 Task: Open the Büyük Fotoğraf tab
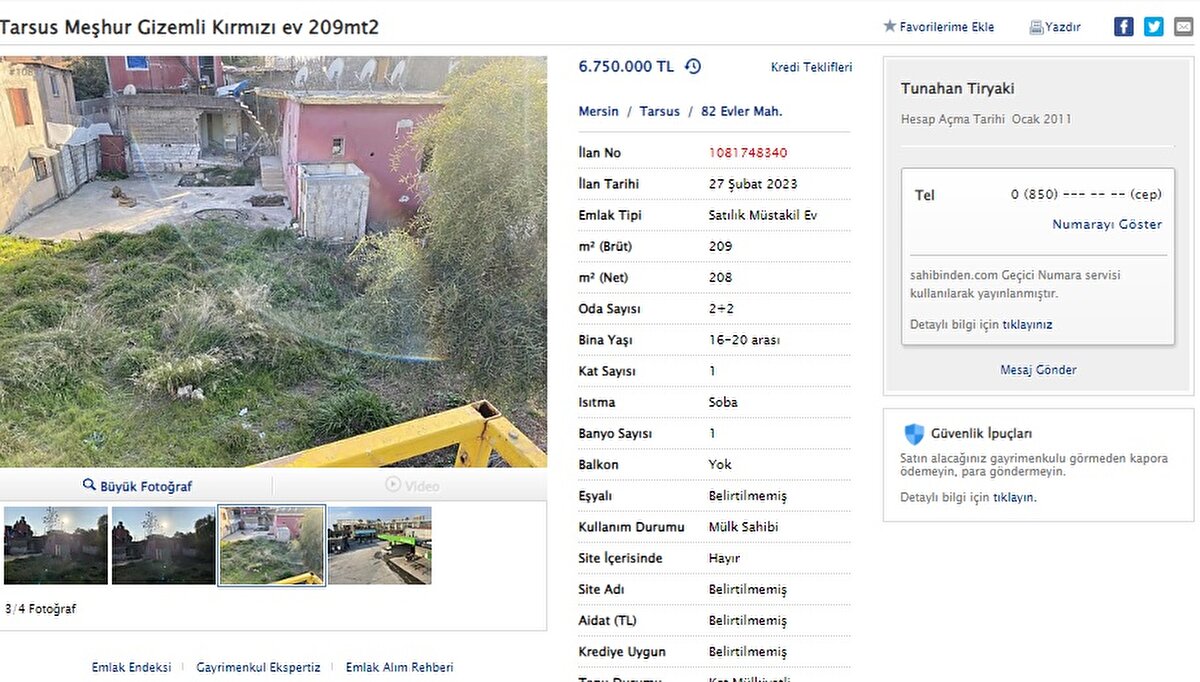point(137,486)
